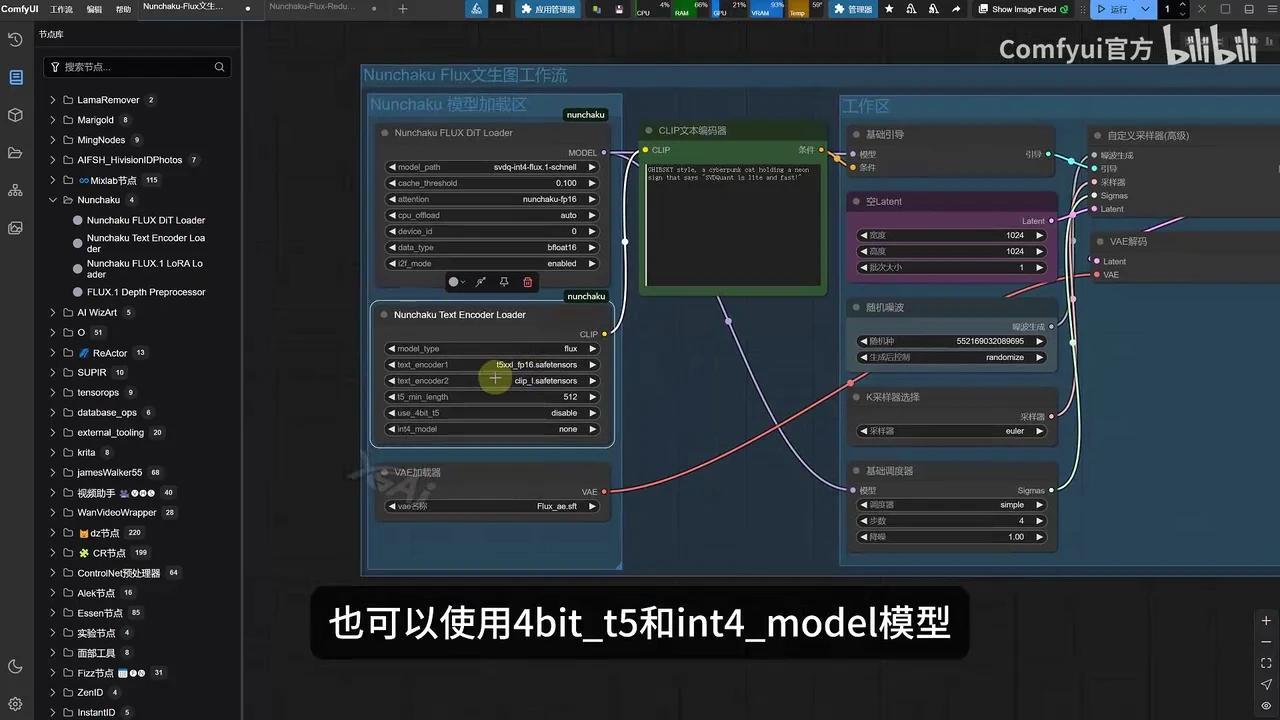Screen dimensions: 1280x720
Task: Pin the node using the pin icon
Action: [x=503, y=283]
